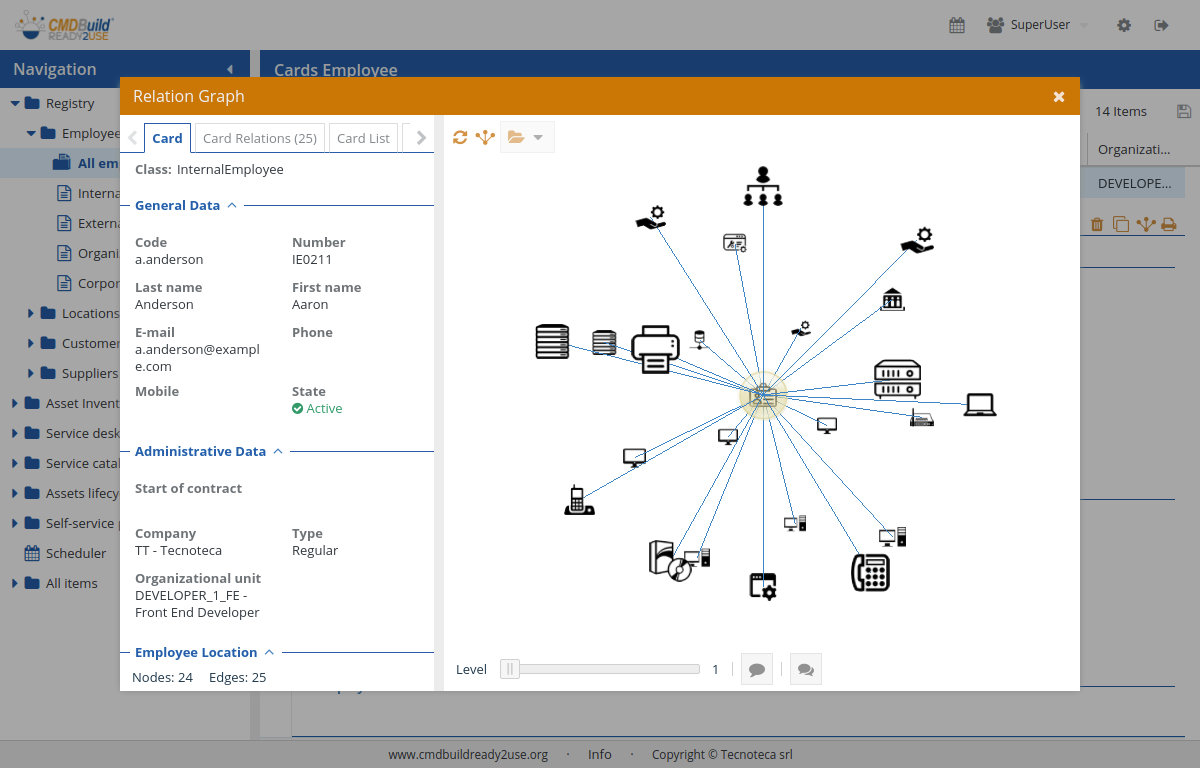1200x768 pixels.
Task: Open www.cmdbuildready2use.org footer link
Action: click(468, 754)
